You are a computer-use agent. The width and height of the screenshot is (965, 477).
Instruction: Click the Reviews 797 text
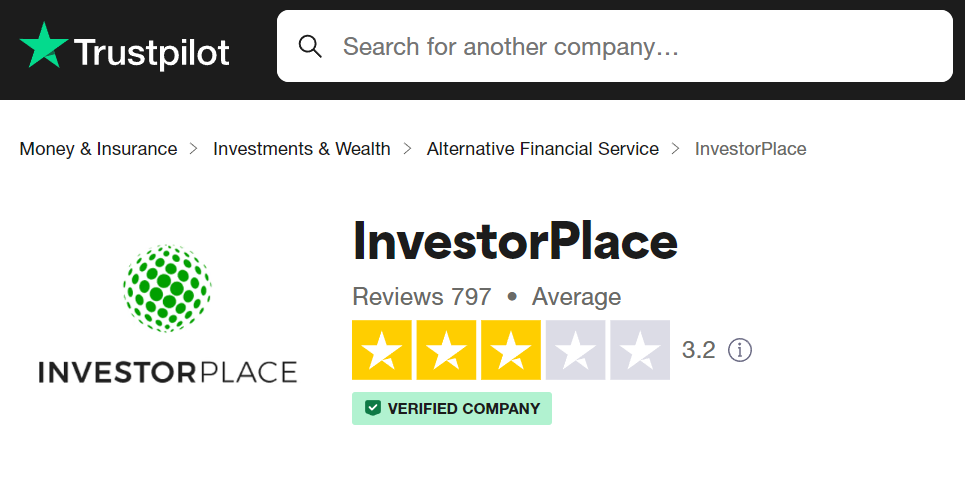[422, 297]
